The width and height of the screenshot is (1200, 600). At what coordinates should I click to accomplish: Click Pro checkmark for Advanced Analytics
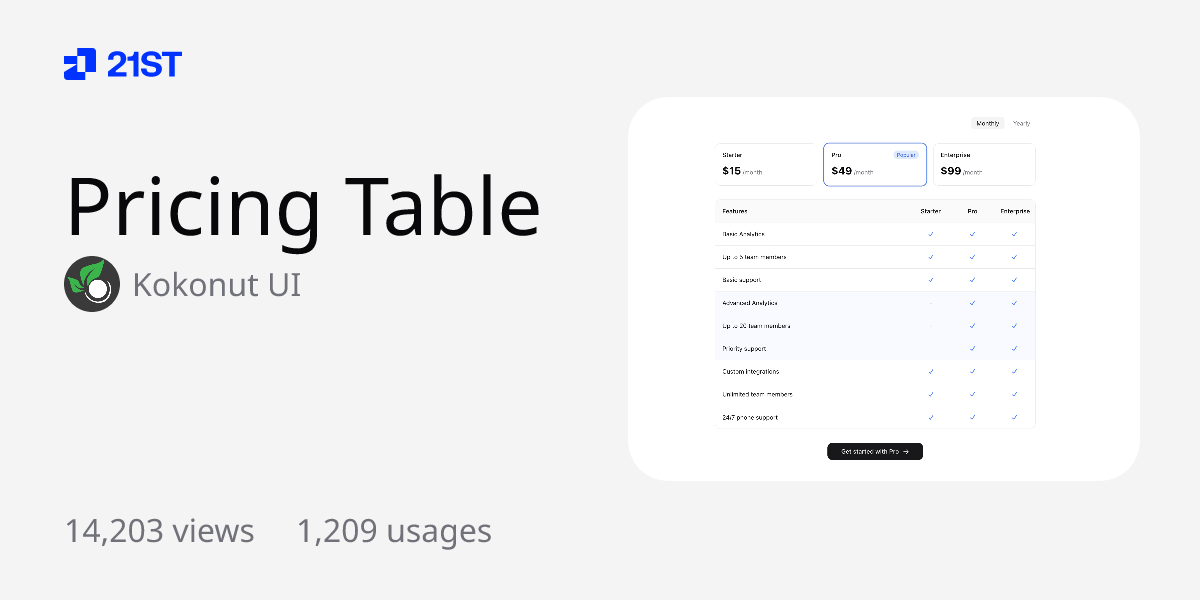pos(972,303)
